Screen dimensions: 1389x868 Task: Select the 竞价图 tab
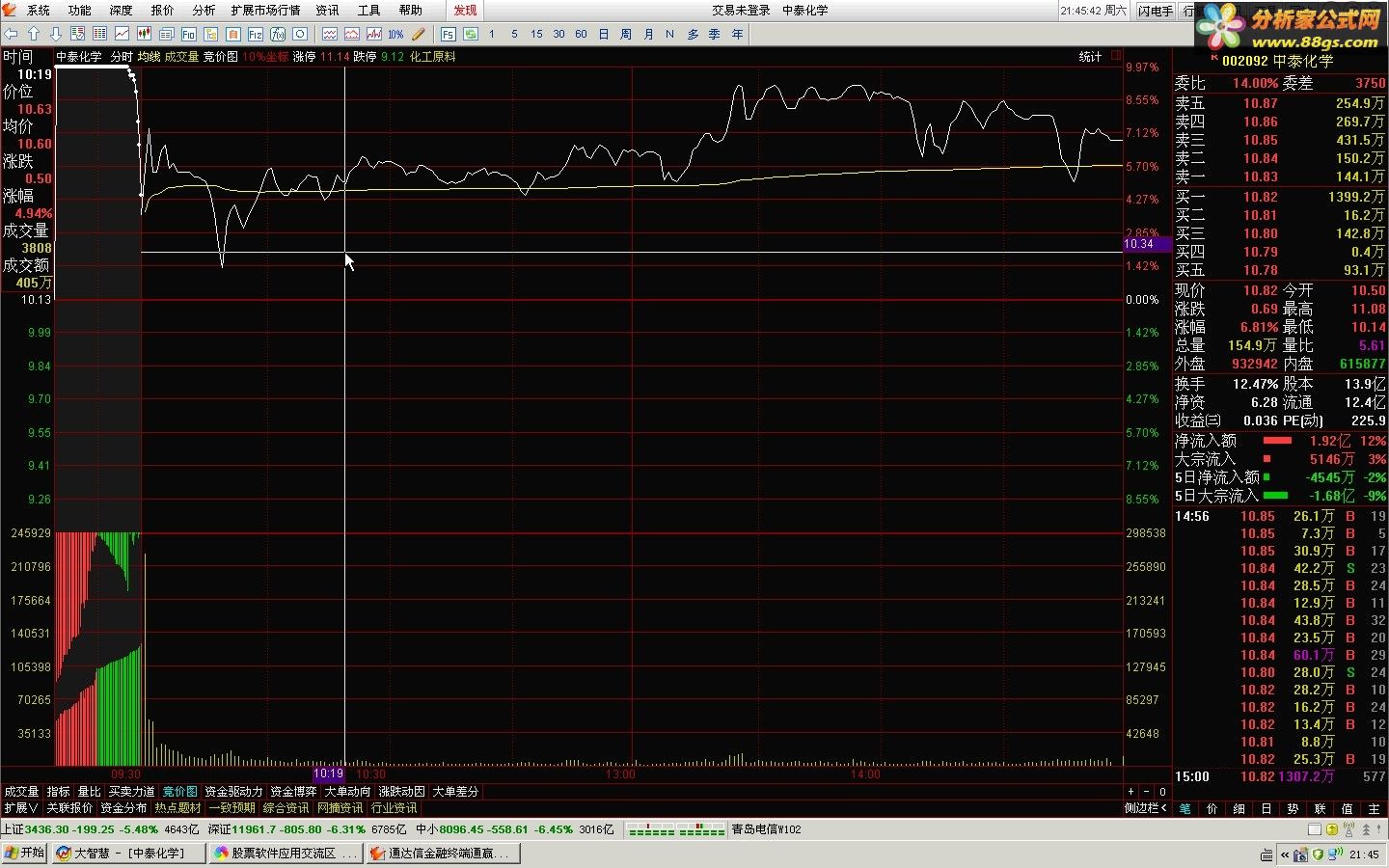click(x=179, y=792)
